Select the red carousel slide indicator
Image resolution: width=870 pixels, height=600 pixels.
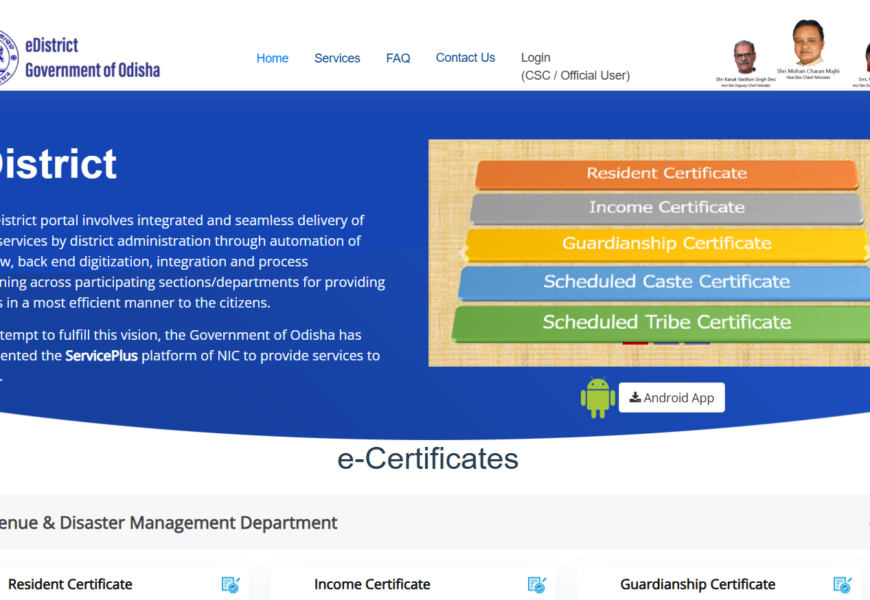click(x=635, y=343)
